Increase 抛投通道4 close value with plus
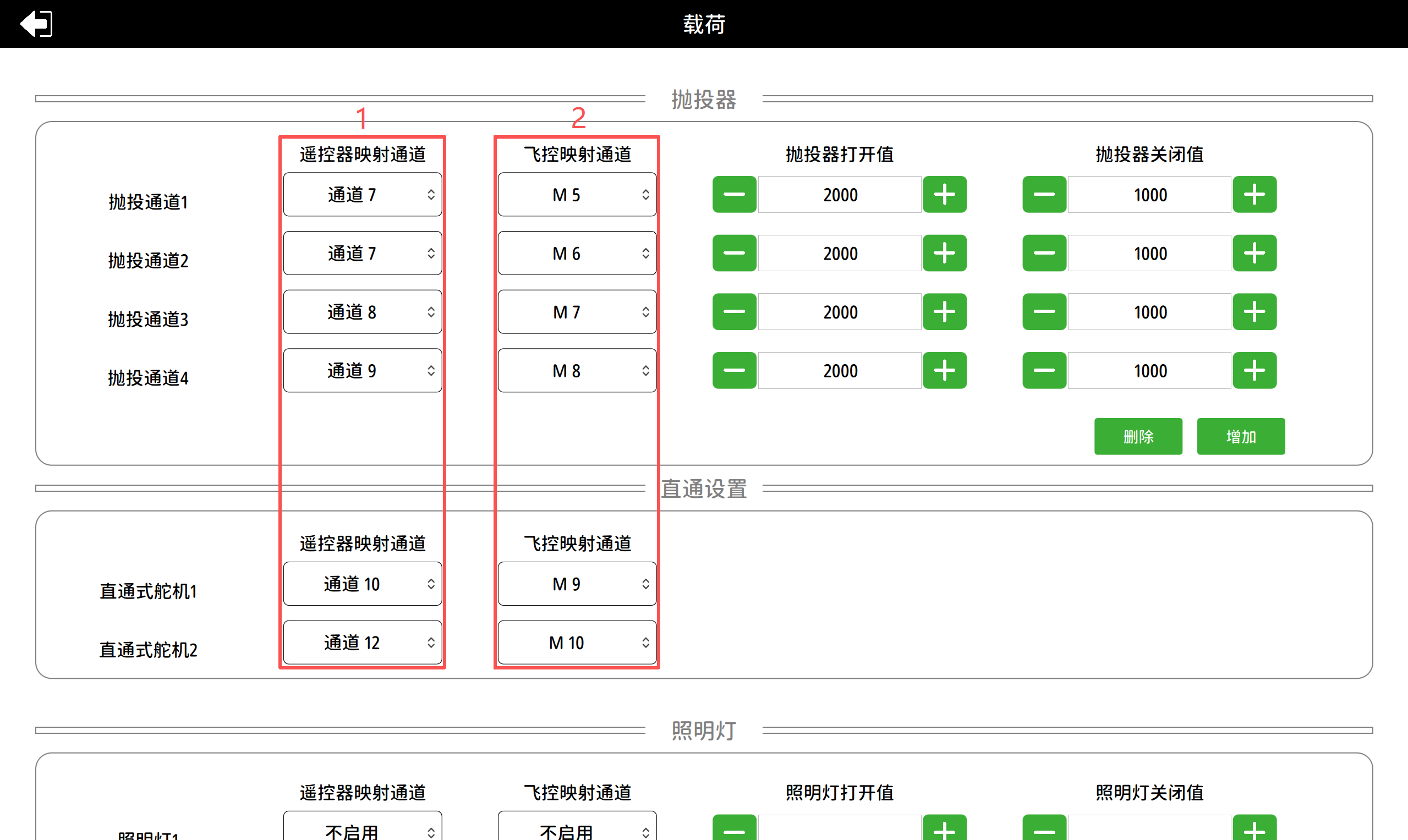This screenshot has width=1408, height=840. [1254, 371]
